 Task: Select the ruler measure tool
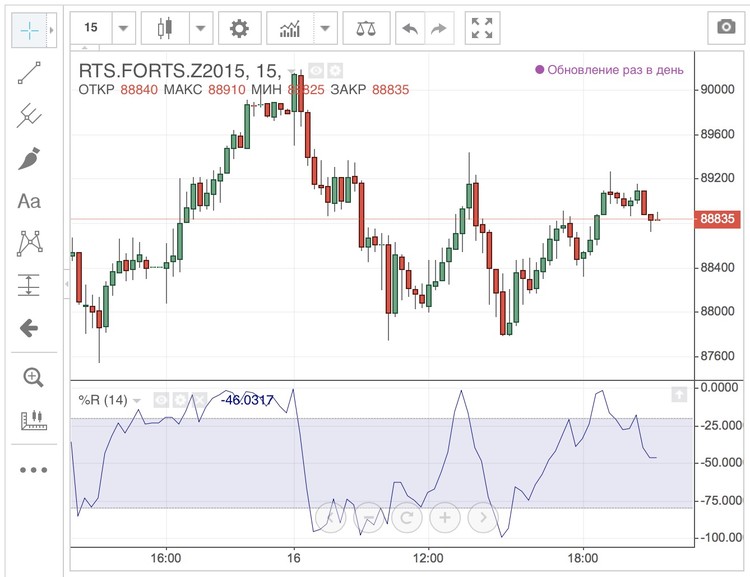tap(33, 420)
